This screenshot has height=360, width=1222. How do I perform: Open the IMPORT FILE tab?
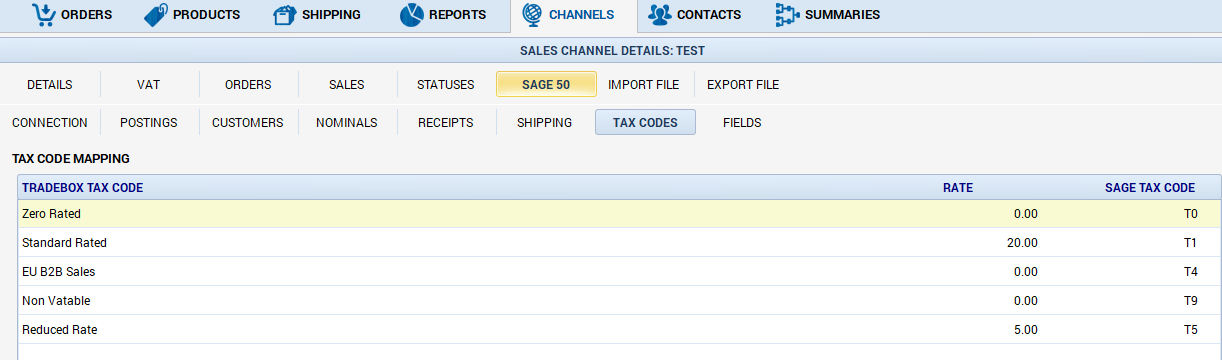[x=644, y=85]
